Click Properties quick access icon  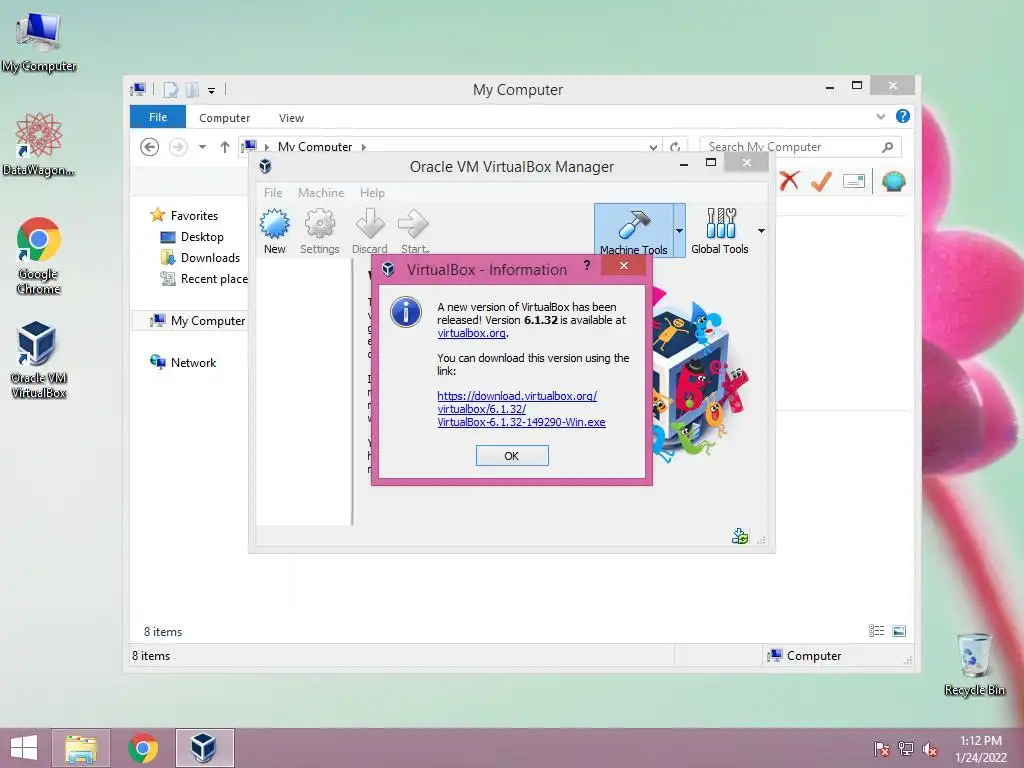pos(170,90)
